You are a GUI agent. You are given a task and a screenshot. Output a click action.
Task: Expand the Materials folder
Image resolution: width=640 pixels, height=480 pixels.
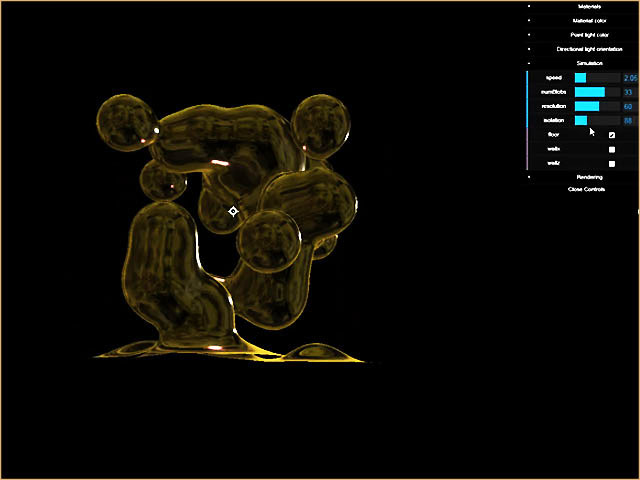click(582, 6)
